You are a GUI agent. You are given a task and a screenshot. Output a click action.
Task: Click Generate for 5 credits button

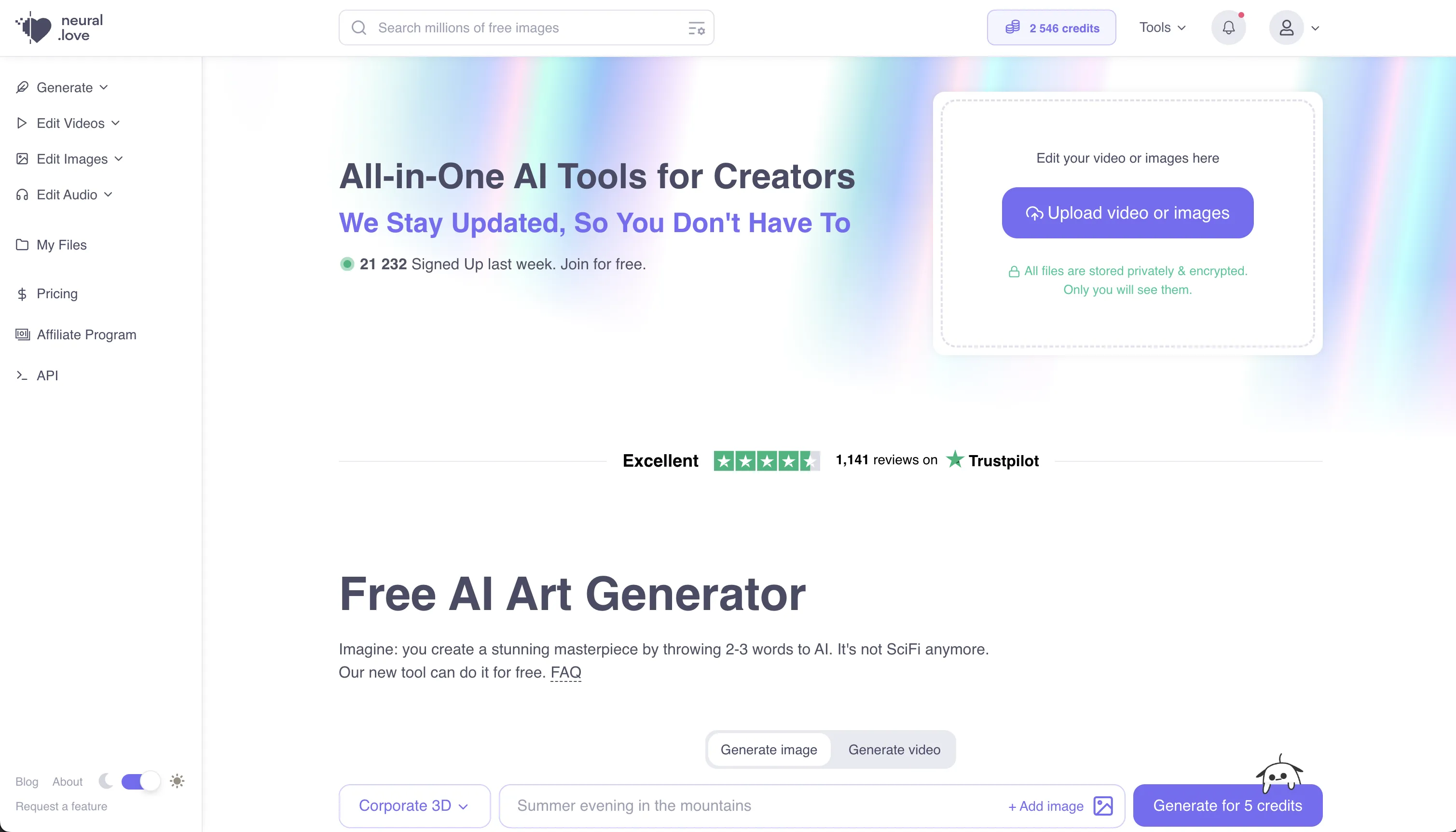pyautogui.click(x=1228, y=805)
